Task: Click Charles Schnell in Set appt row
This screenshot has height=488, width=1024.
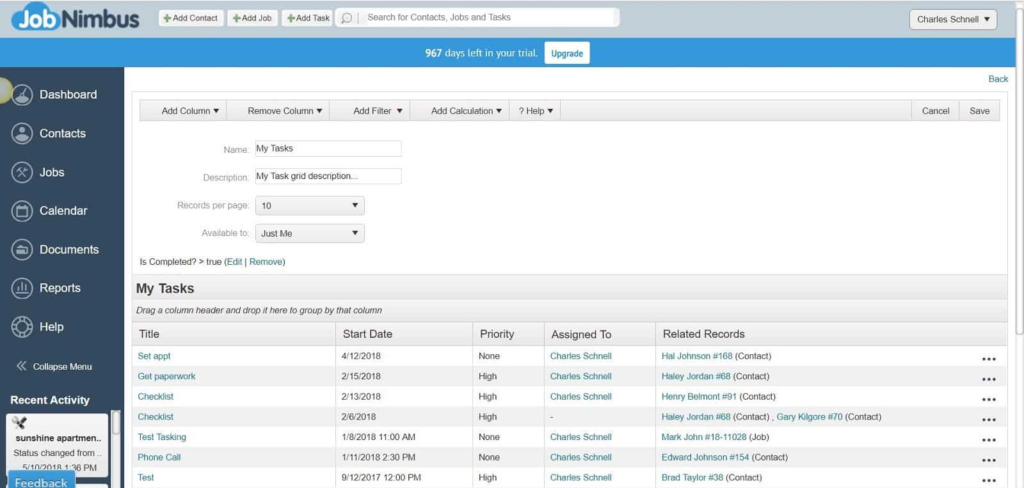Action: pos(581,356)
